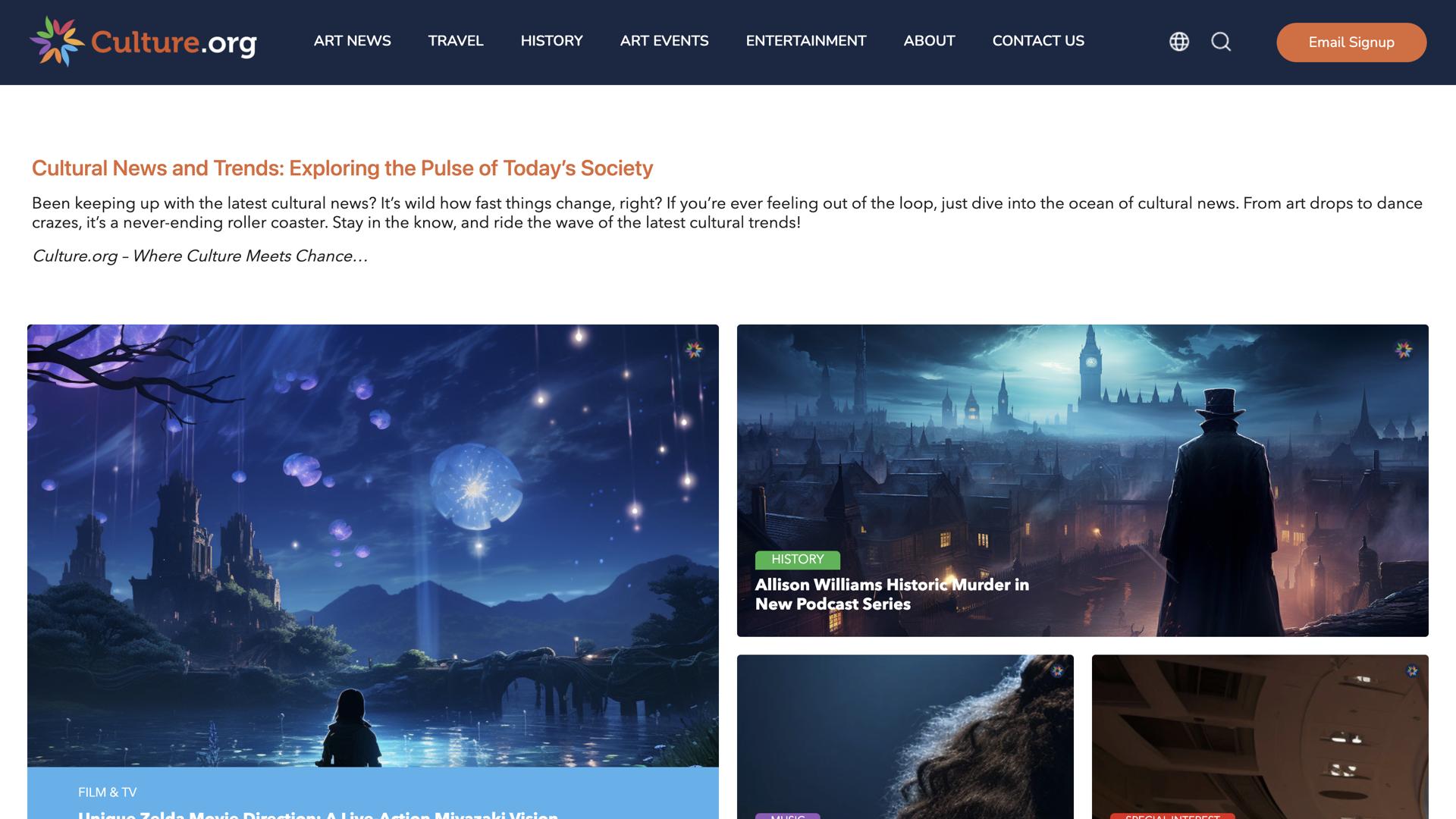Click the pinwheel badge on ceiling-lights image
The height and width of the screenshot is (819, 1456).
(1412, 670)
